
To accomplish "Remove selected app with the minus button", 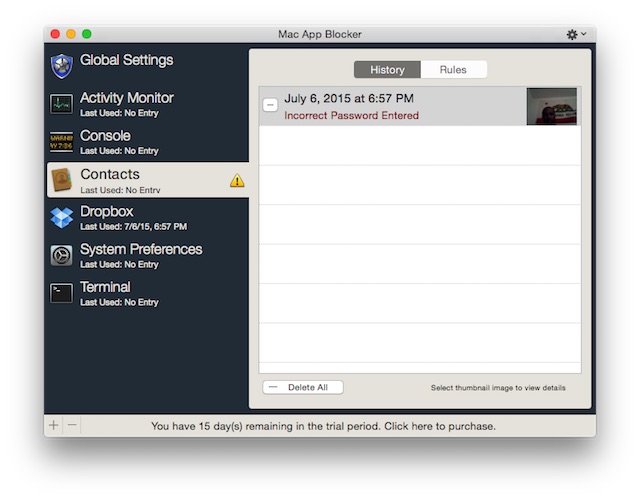I will point(71,426).
